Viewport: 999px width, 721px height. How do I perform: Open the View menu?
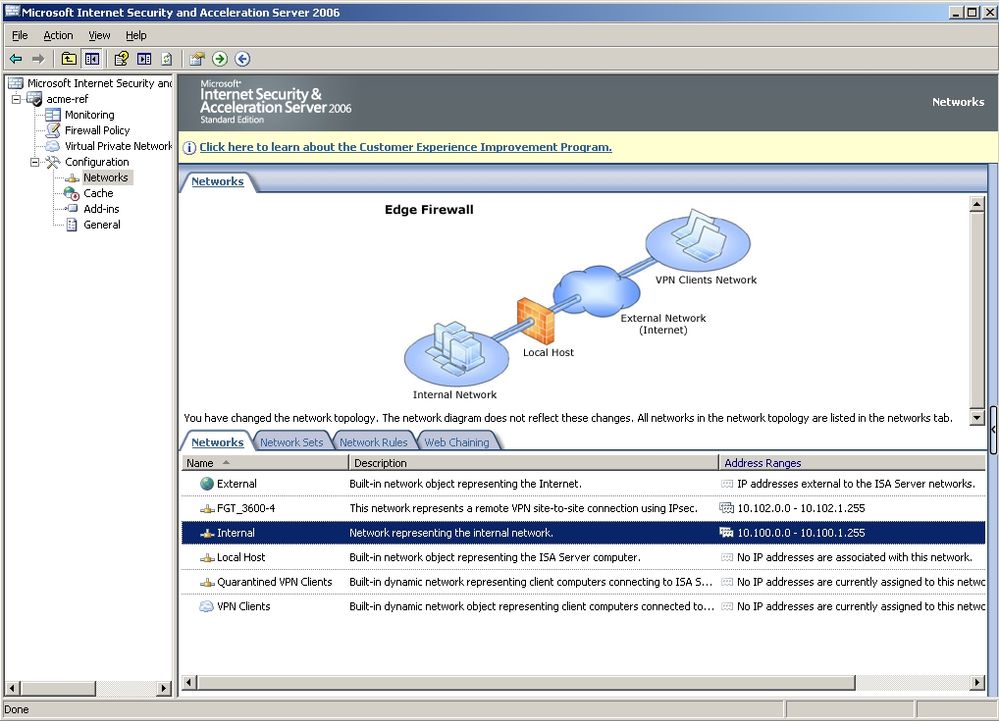point(99,36)
